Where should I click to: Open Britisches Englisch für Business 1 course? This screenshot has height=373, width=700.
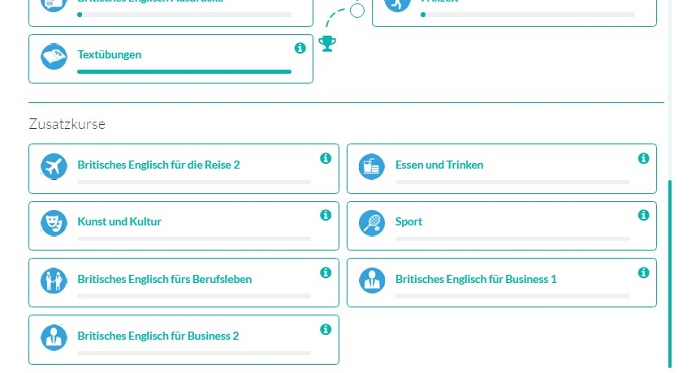(476, 279)
